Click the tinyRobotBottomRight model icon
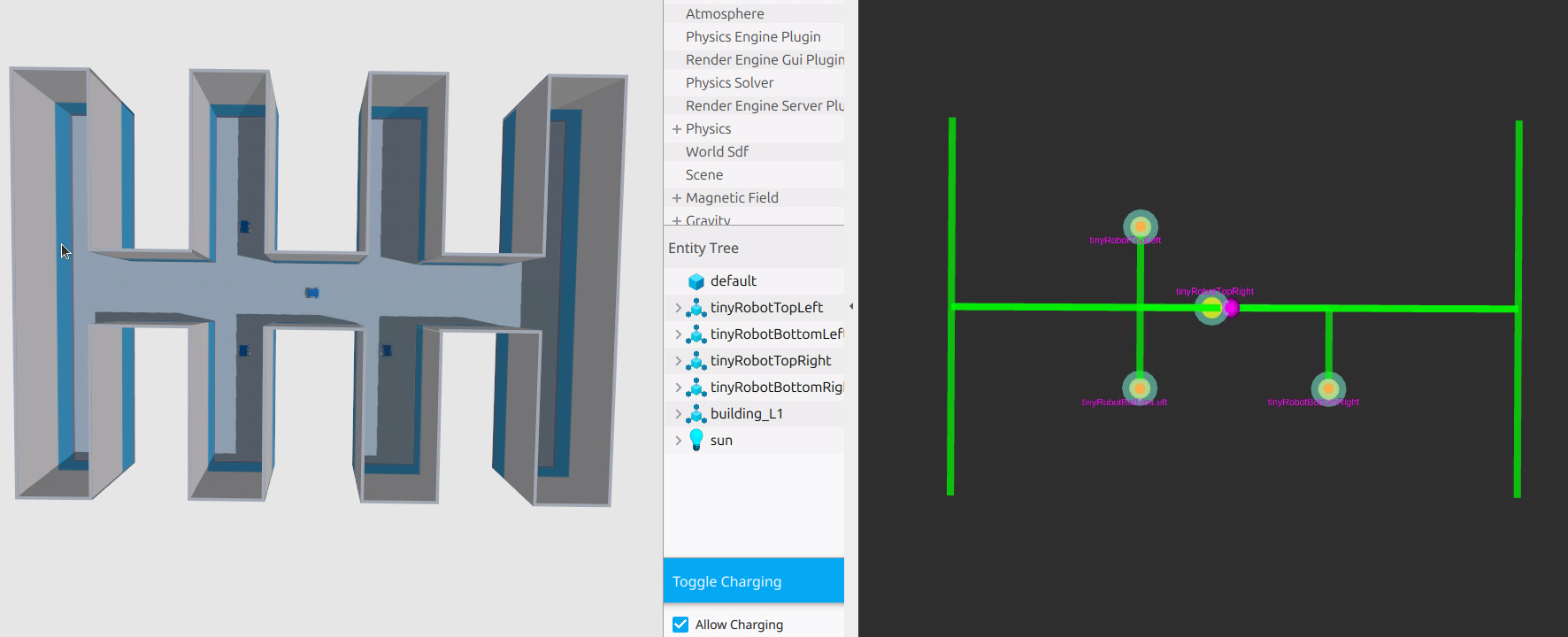The image size is (1568, 637). tap(696, 388)
